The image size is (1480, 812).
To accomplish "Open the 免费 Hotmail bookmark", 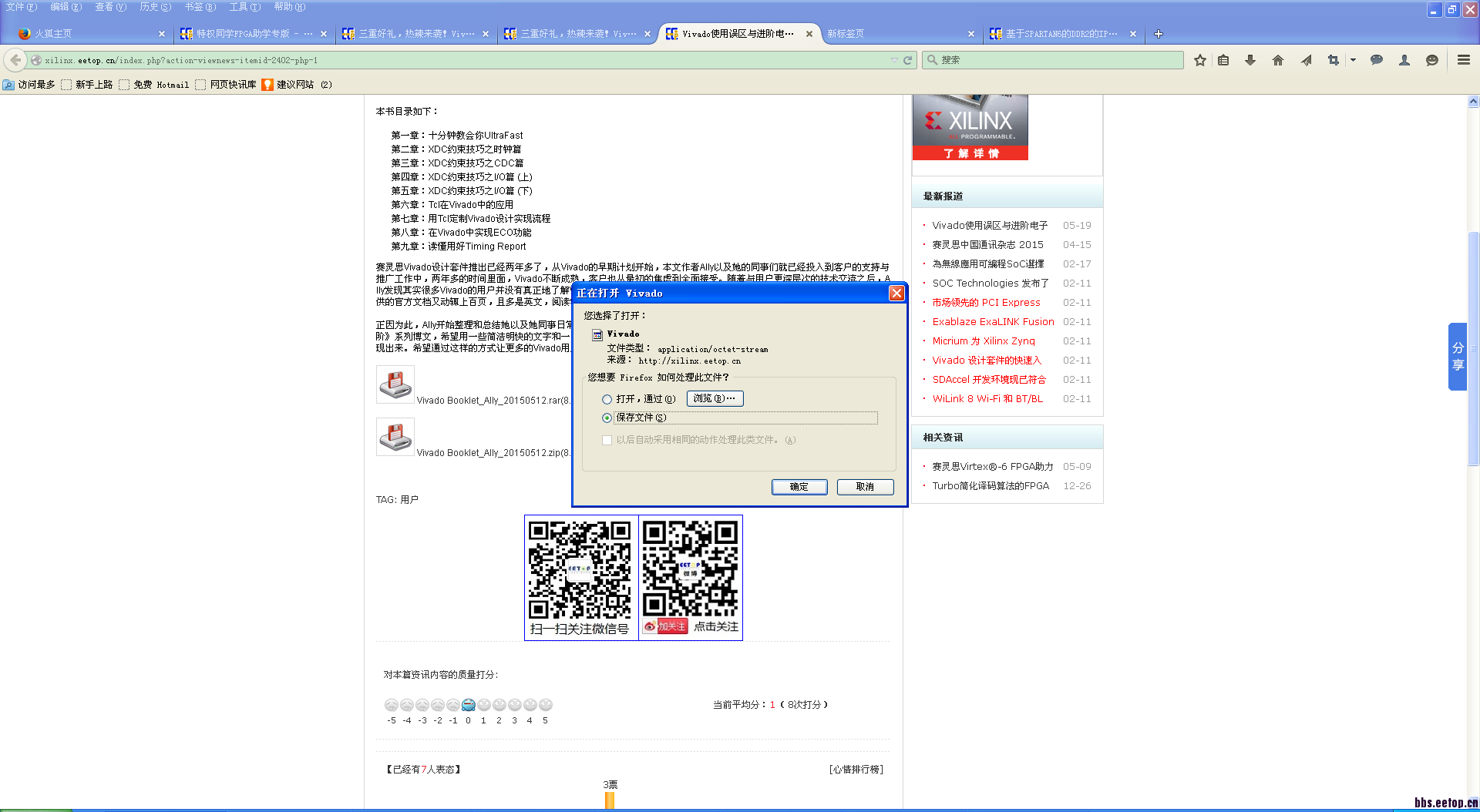I will (x=153, y=85).
